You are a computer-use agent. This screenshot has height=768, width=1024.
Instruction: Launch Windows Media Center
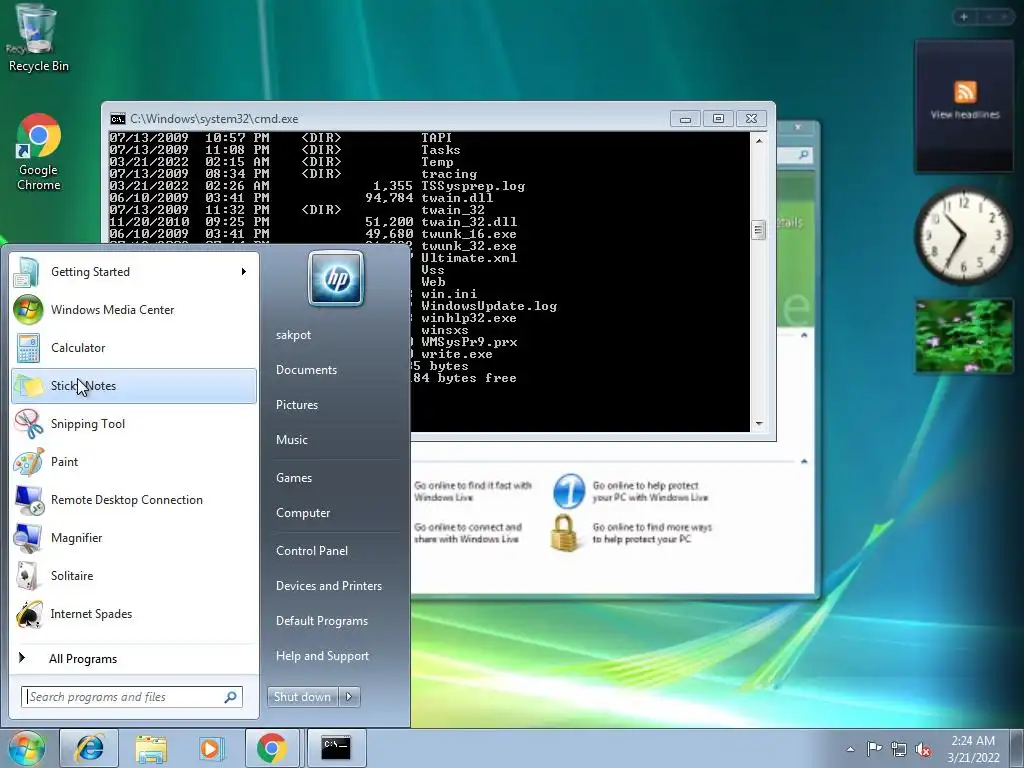tap(133, 310)
